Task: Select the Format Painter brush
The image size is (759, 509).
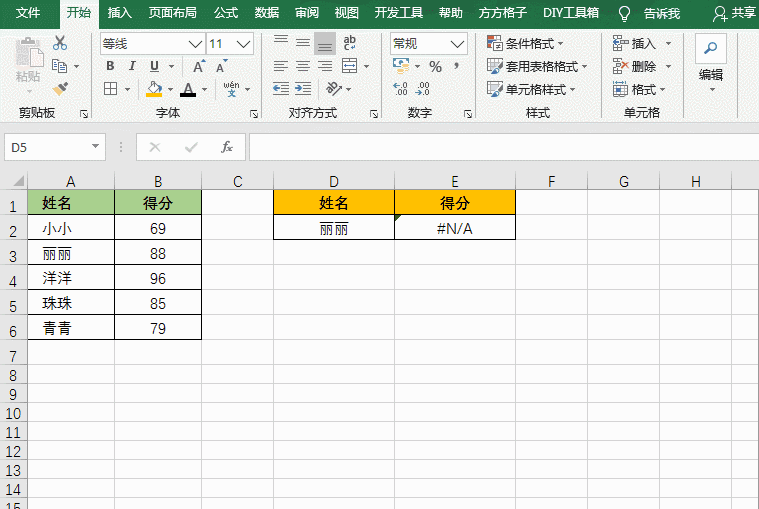Action: click(60, 89)
